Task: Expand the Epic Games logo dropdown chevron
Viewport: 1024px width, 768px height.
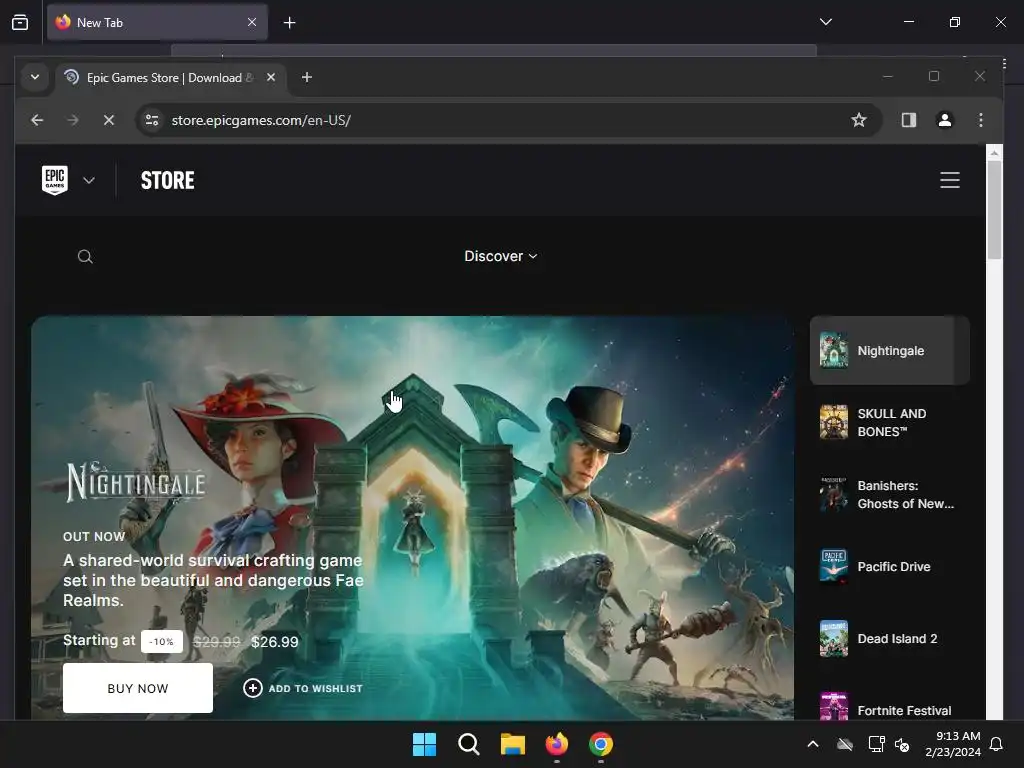Action: (x=89, y=180)
